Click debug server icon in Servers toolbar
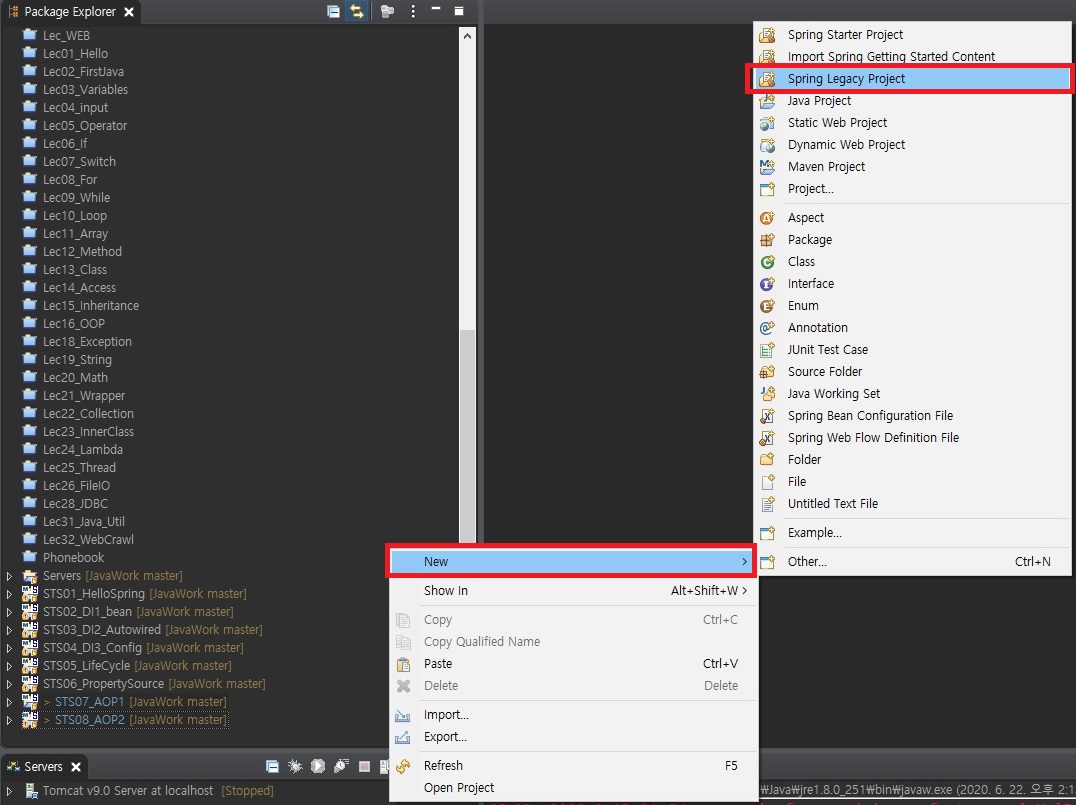 coord(295,766)
